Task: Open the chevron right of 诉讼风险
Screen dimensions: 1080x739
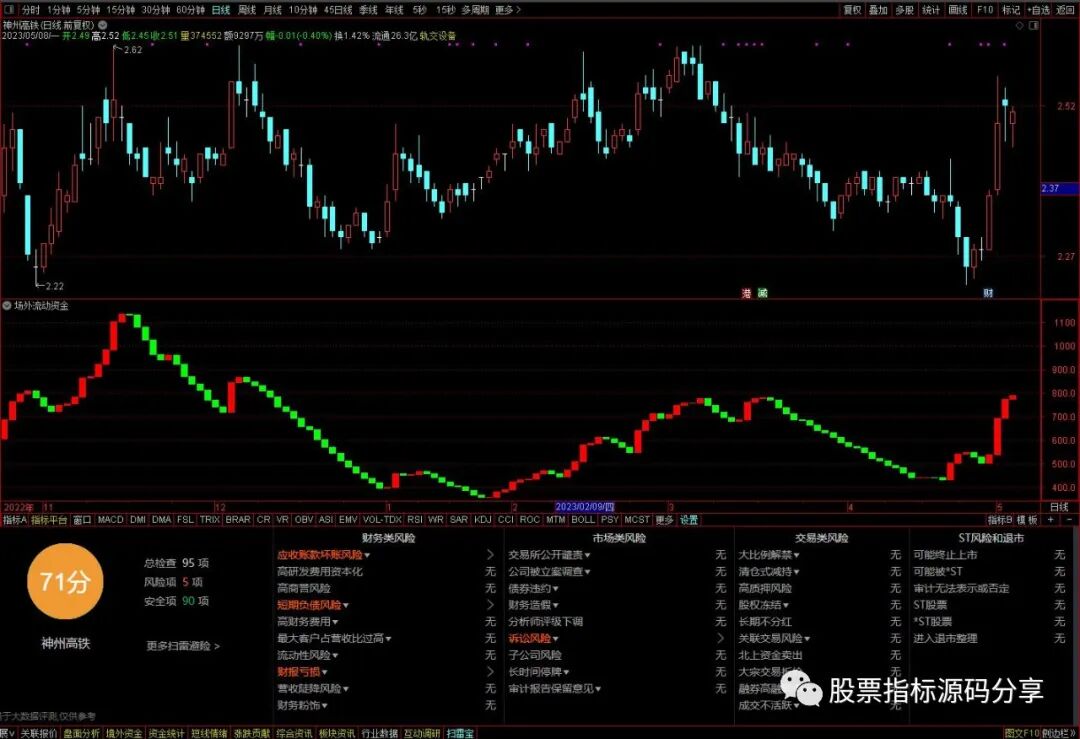Action: coord(720,638)
